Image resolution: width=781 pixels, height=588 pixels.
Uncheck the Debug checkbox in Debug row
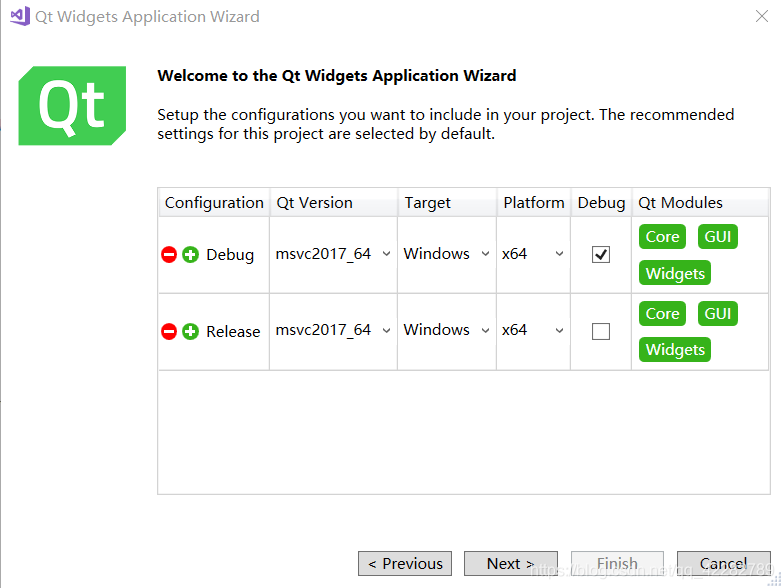pos(601,255)
